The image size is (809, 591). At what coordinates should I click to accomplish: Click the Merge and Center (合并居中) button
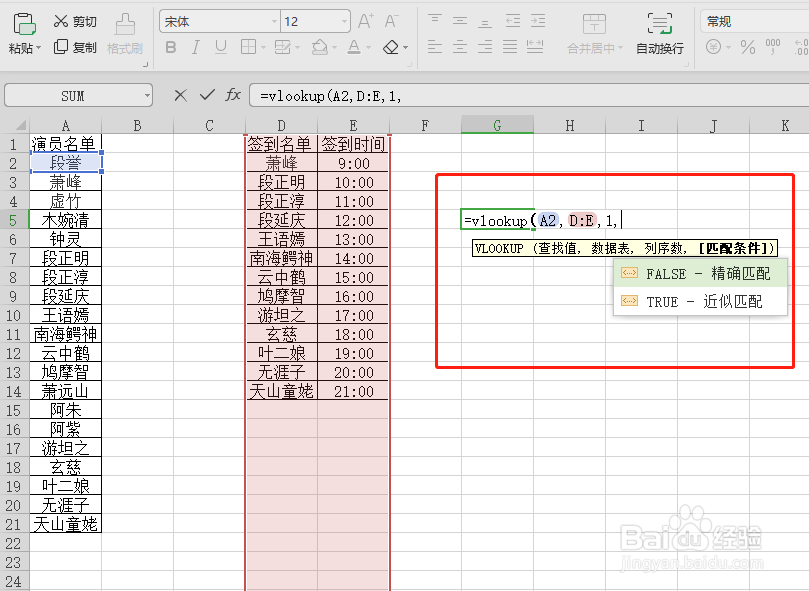point(594,34)
